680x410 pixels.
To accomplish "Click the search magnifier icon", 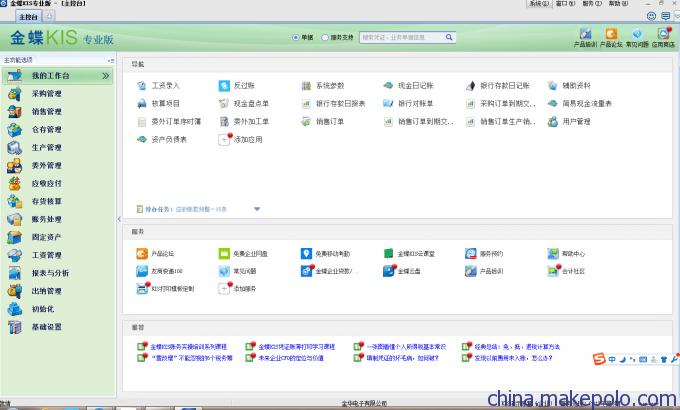I will click(449, 37).
